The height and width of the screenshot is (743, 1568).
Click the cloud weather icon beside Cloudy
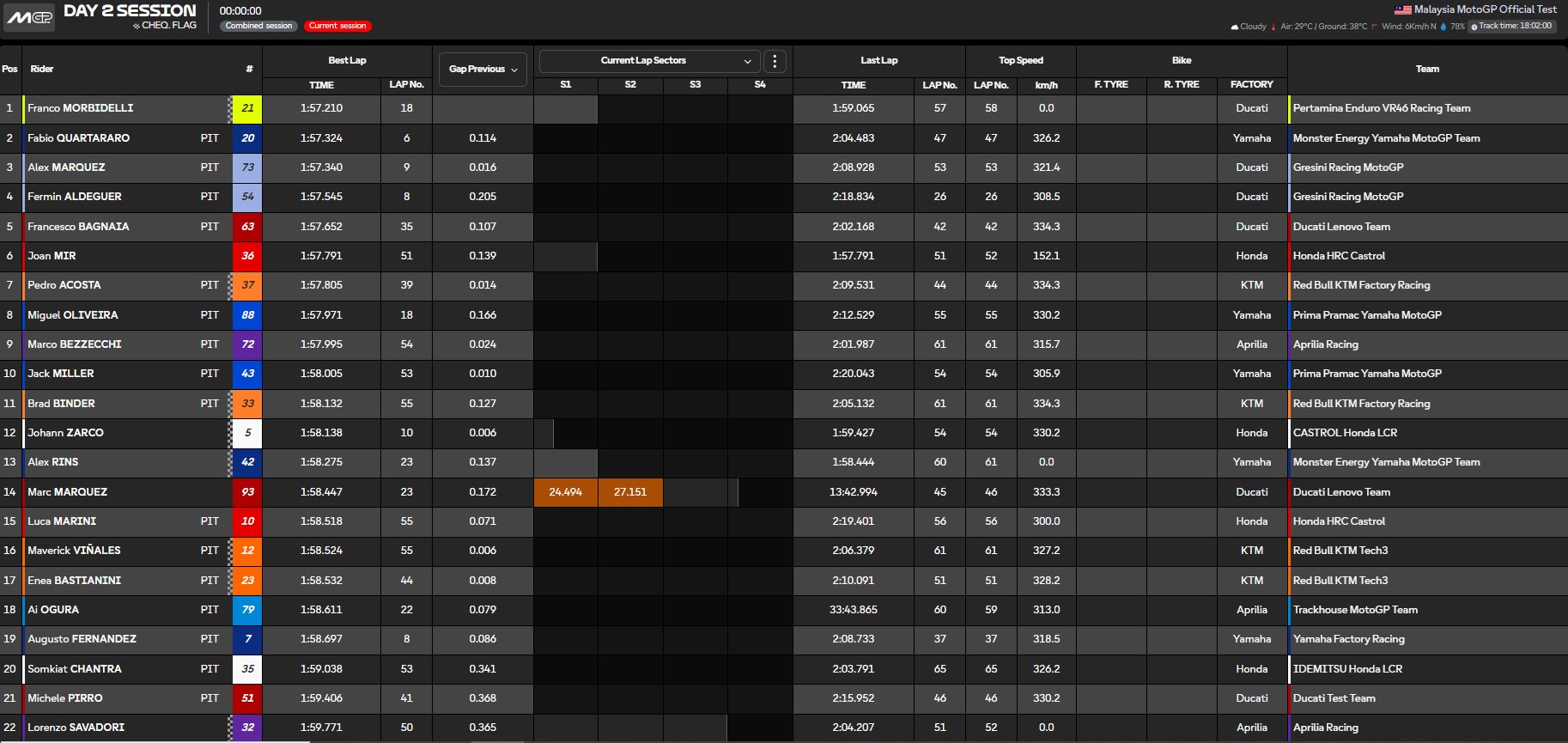(x=1235, y=27)
